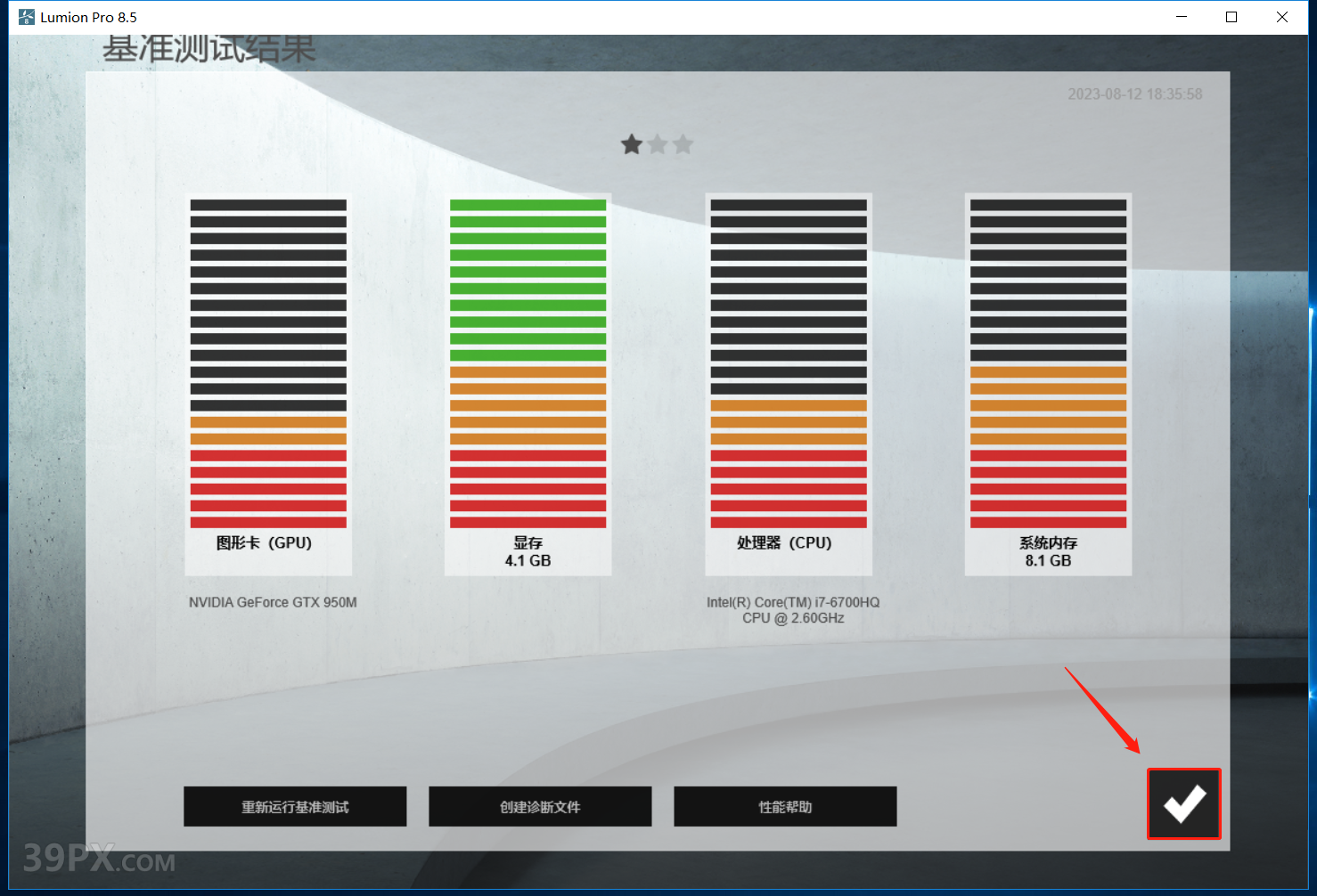This screenshot has width=1317, height=896.
Task: Click the 基准测试结果 heading
Action: coord(209,50)
